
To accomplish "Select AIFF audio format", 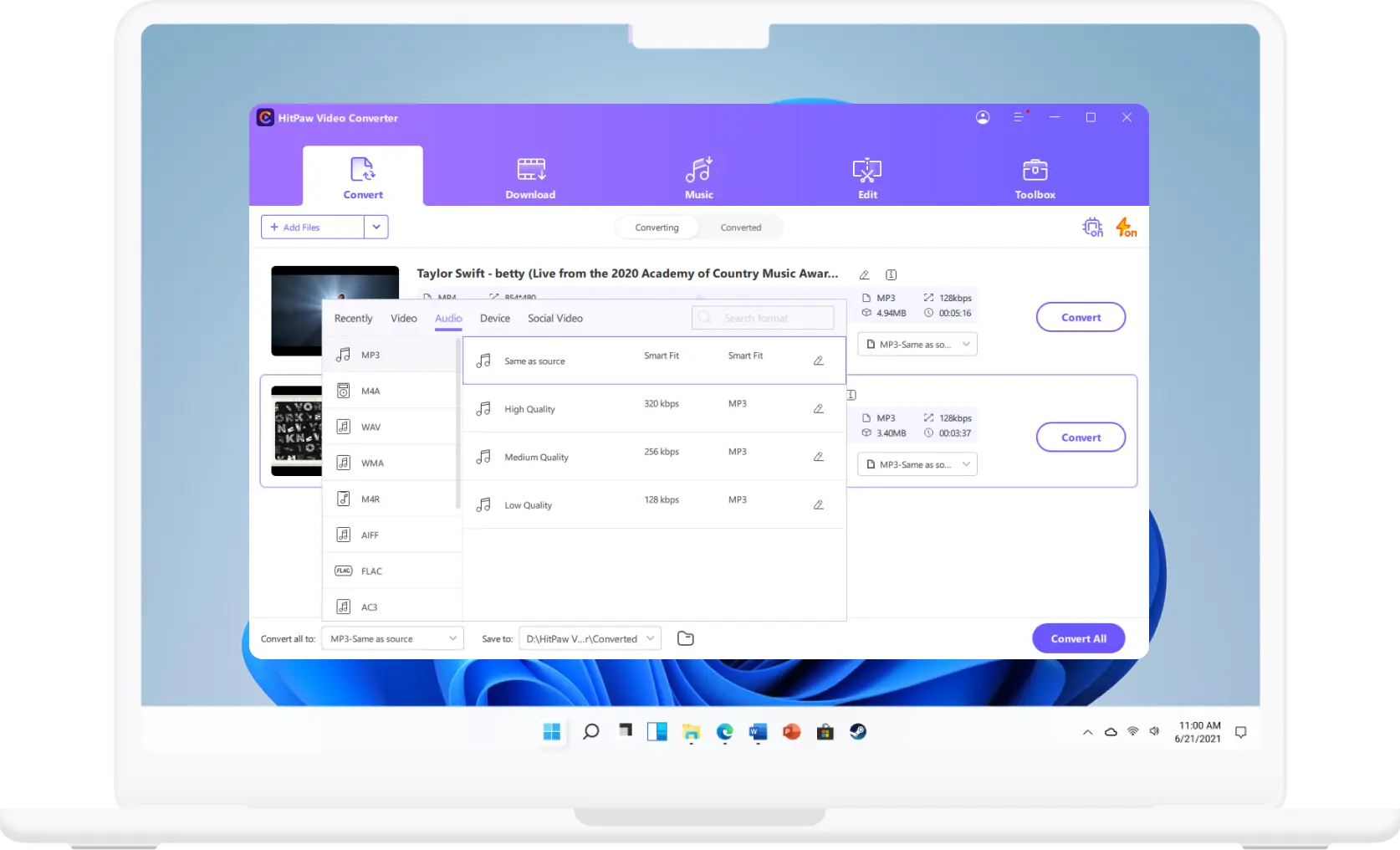I will pos(391,535).
